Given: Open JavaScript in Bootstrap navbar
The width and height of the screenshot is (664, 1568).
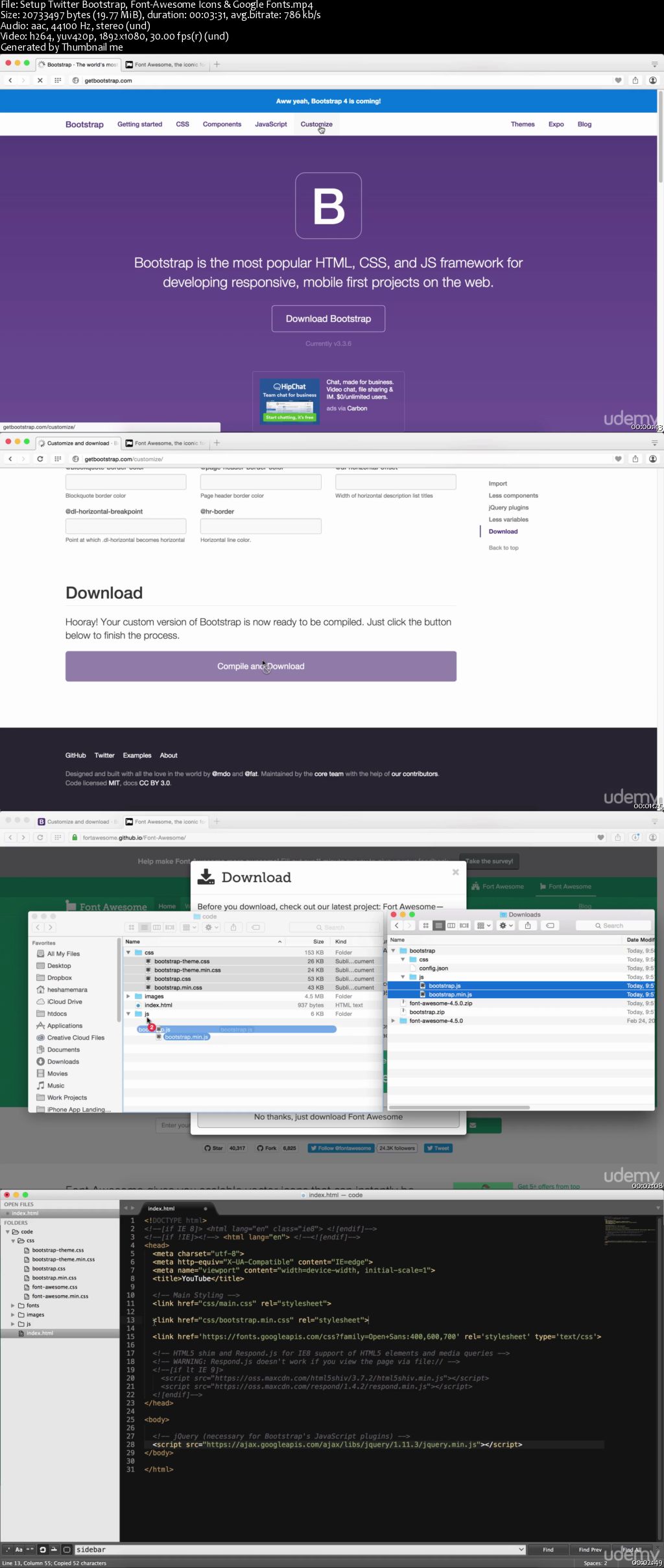Looking at the screenshot, I should coord(271,124).
